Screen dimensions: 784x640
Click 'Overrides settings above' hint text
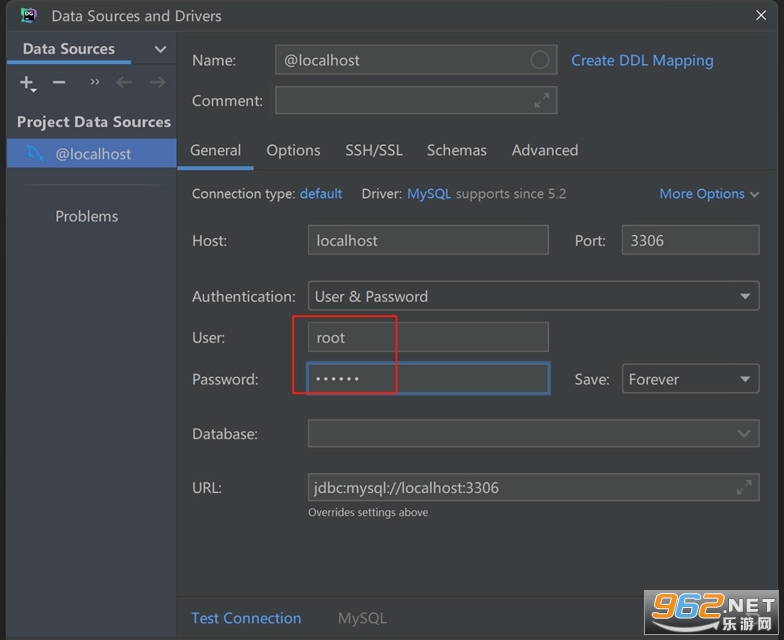[368, 512]
